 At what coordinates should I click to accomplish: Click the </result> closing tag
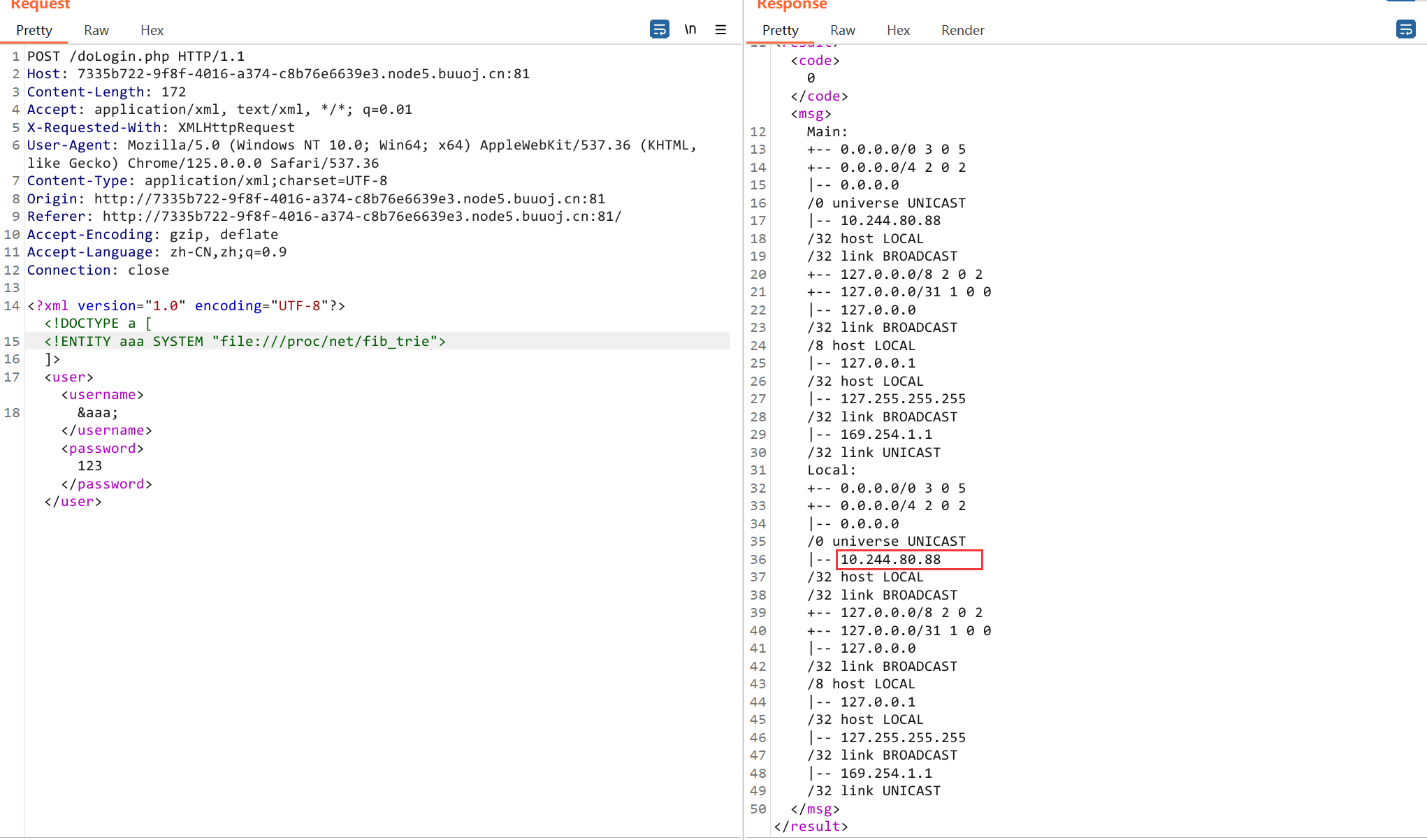(811, 826)
